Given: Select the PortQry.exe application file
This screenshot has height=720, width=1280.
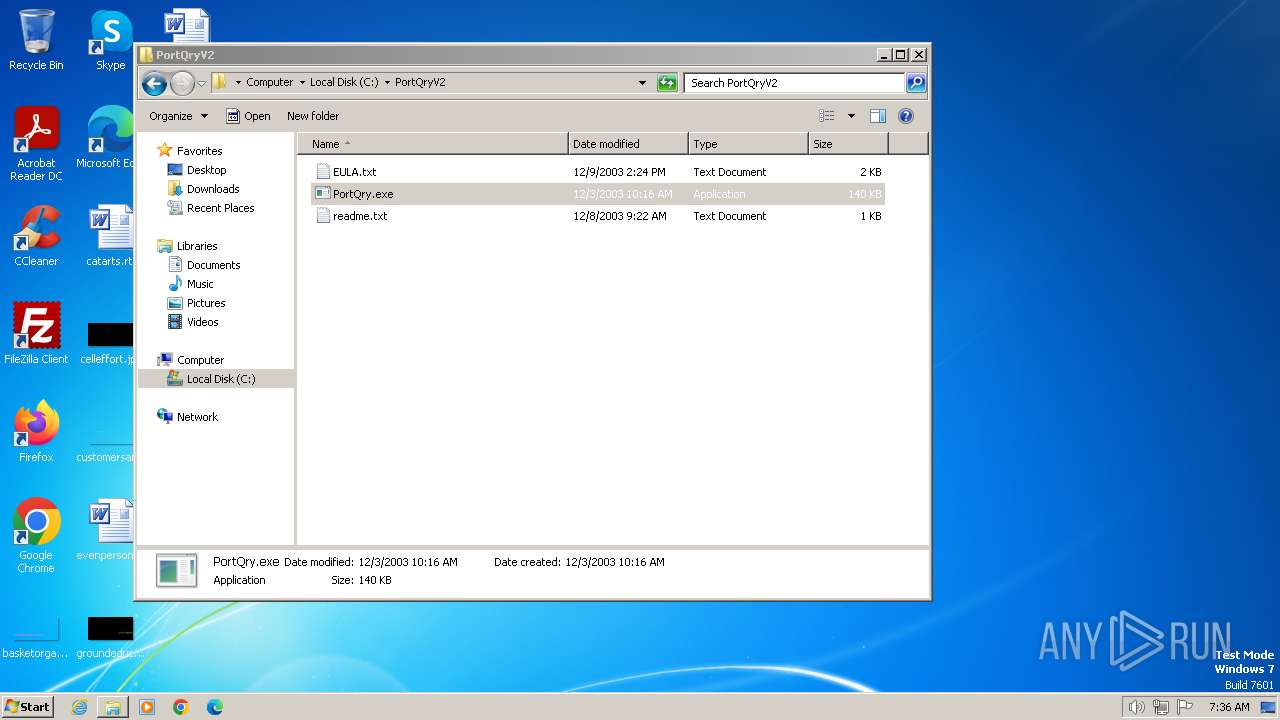Looking at the screenshot, I should tap(598, 194).
